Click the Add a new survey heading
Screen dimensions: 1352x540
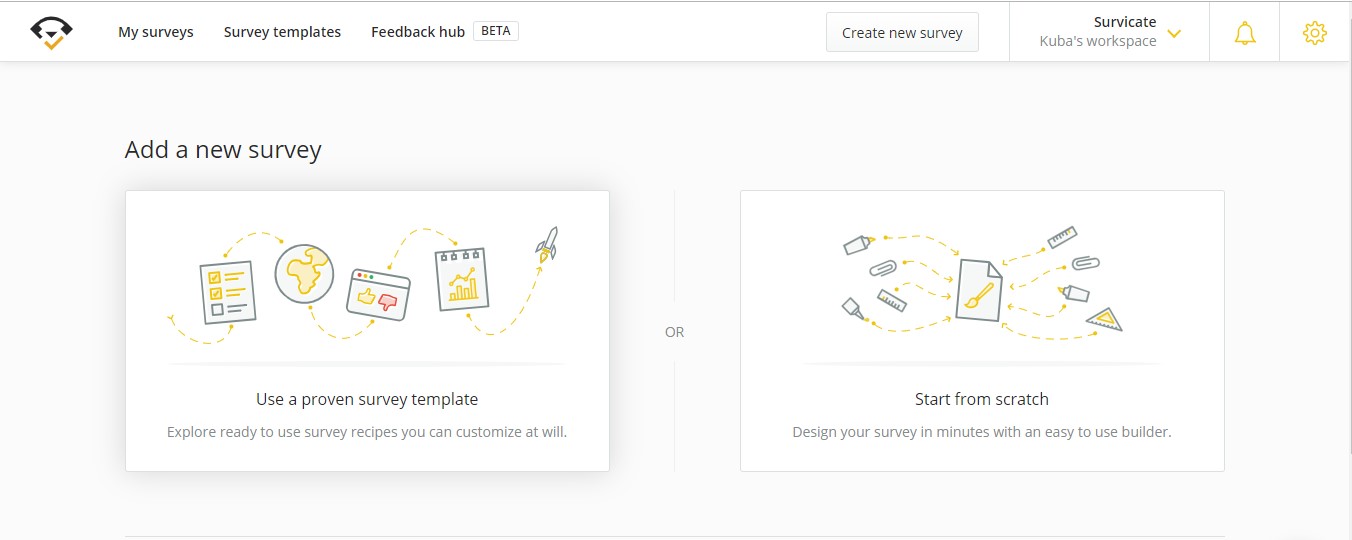(223, 150)
